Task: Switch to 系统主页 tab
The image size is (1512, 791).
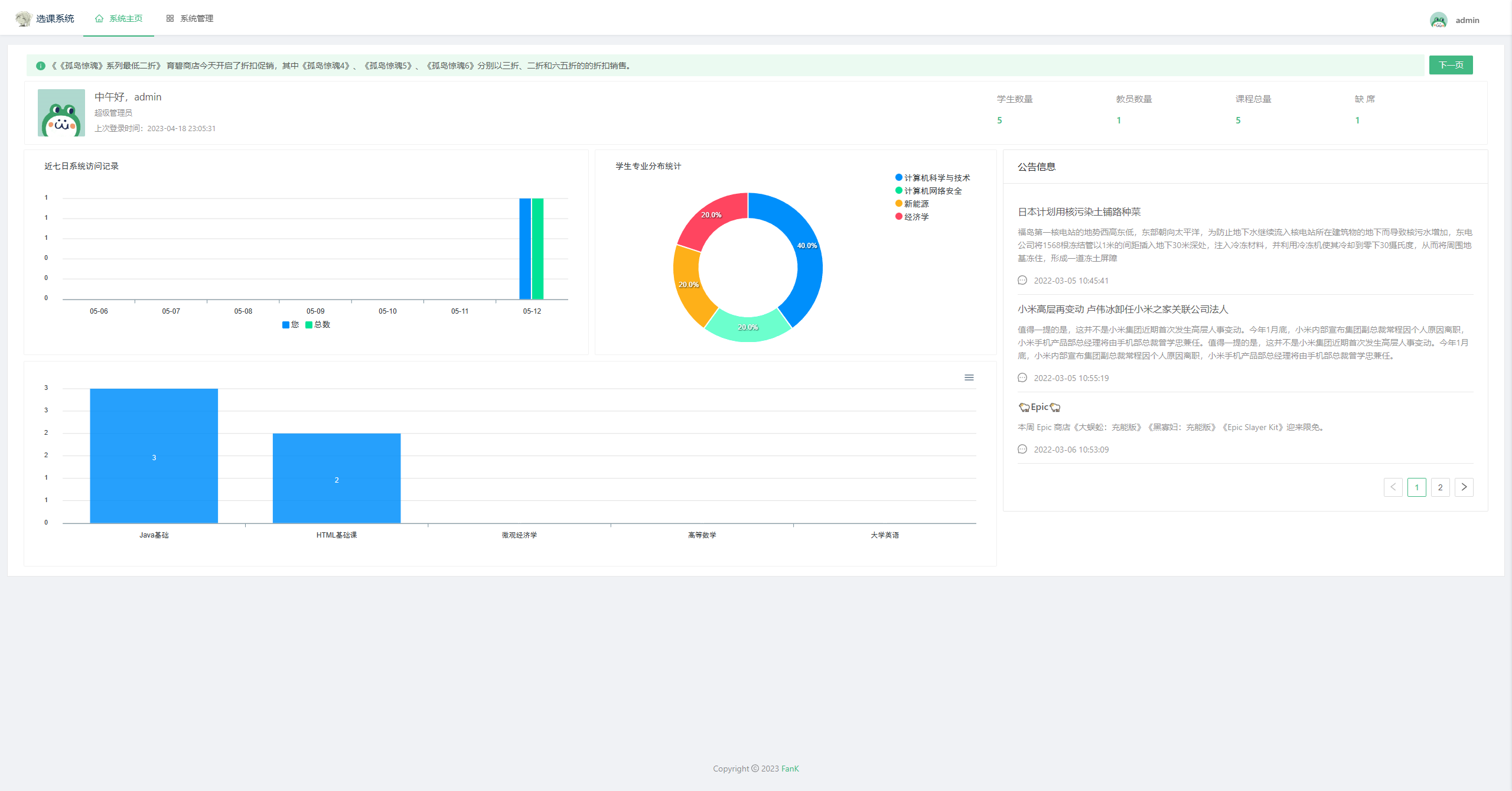Action: click(125, 19)
